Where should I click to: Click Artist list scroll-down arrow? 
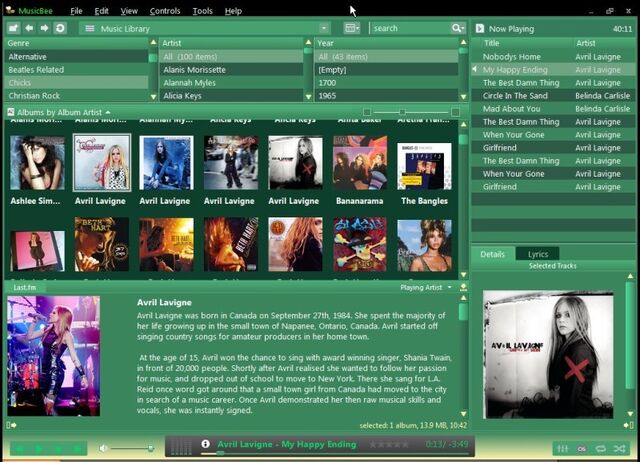coord(309,97)
